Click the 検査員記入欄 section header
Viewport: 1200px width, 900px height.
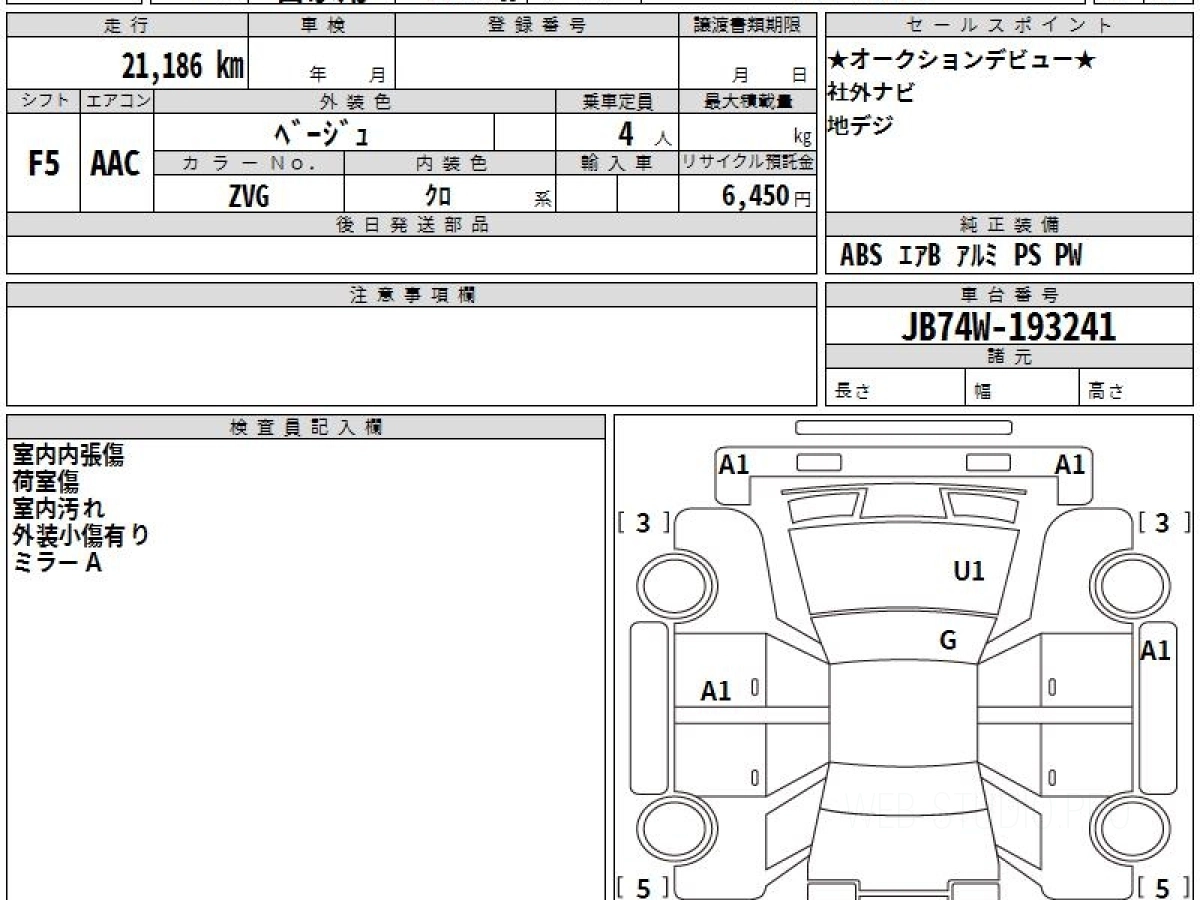tap(306, 427)
